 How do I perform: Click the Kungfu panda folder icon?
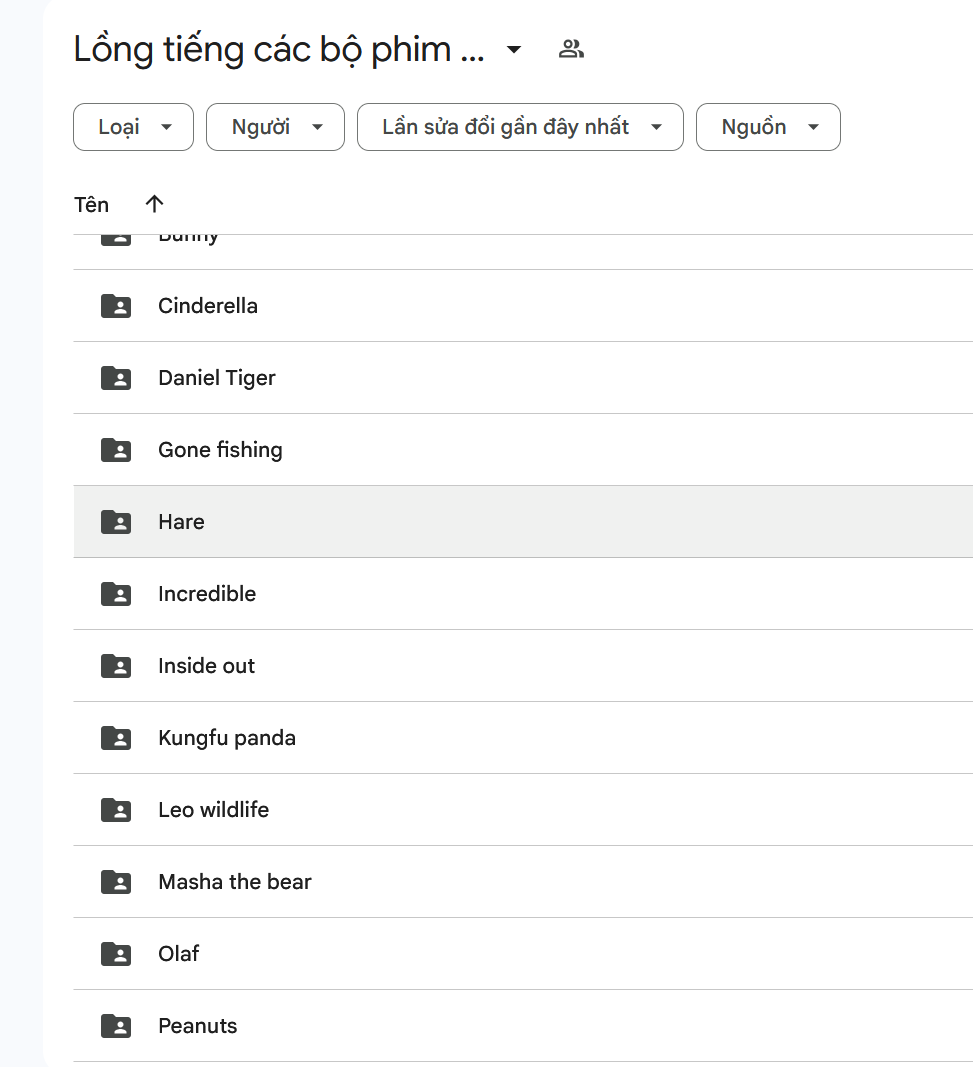point(116,738)
